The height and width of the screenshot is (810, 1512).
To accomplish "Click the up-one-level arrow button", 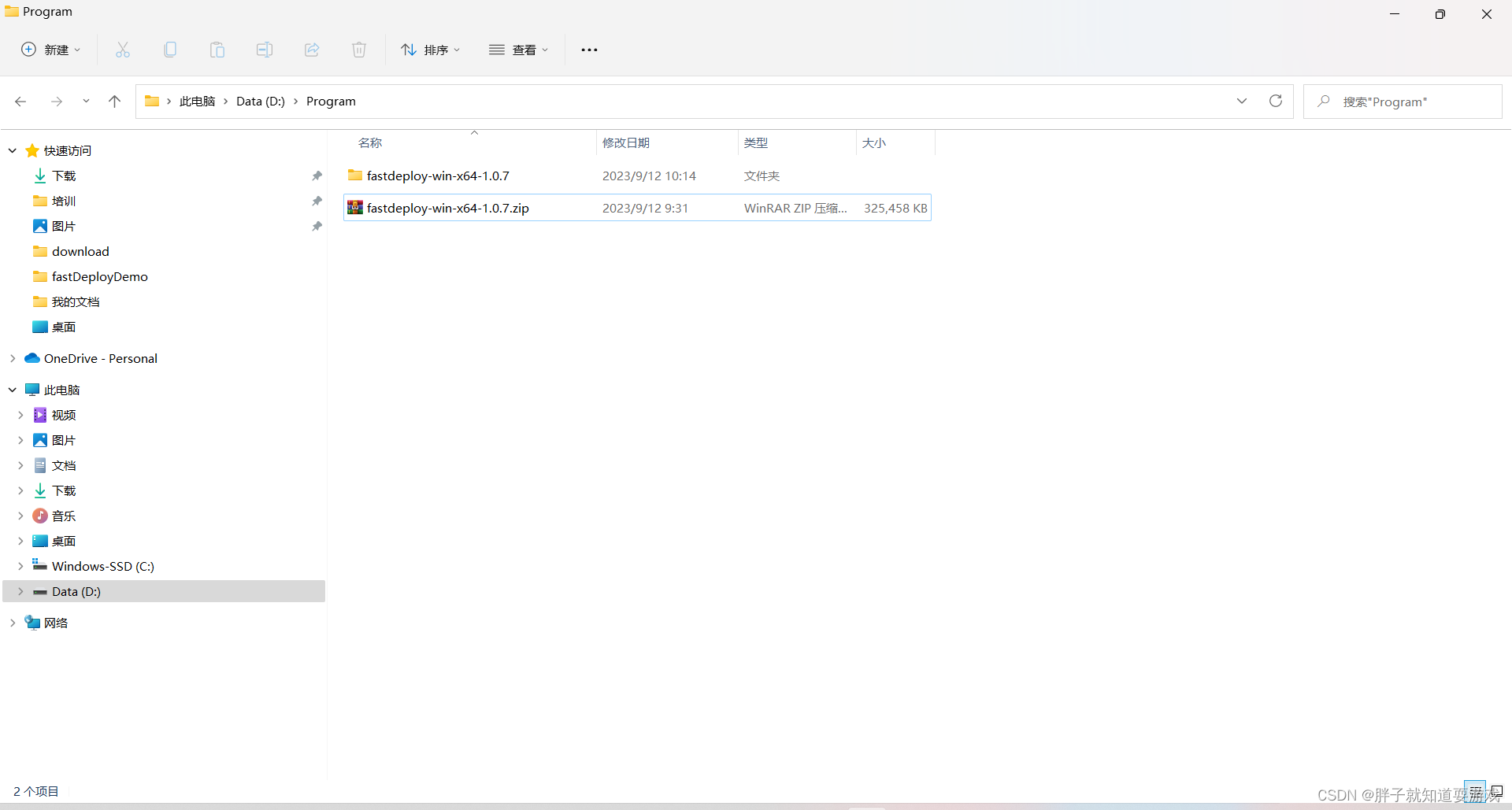I will (x=114, y=101).
